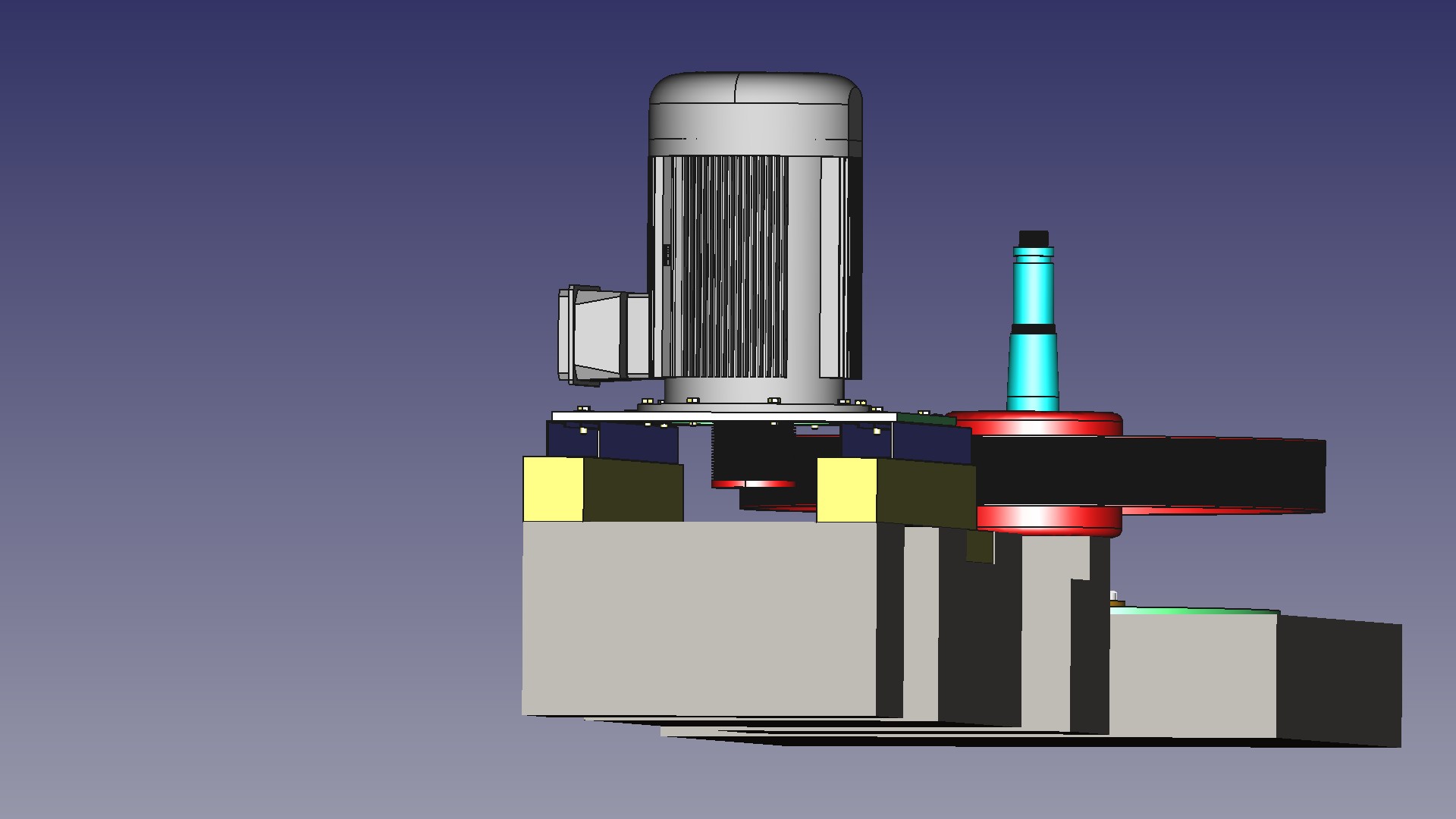This screenshot has height=819, width=1456.
Task: Click the black cap atop the cyan shaft
Action: [x=1033, y=239]
